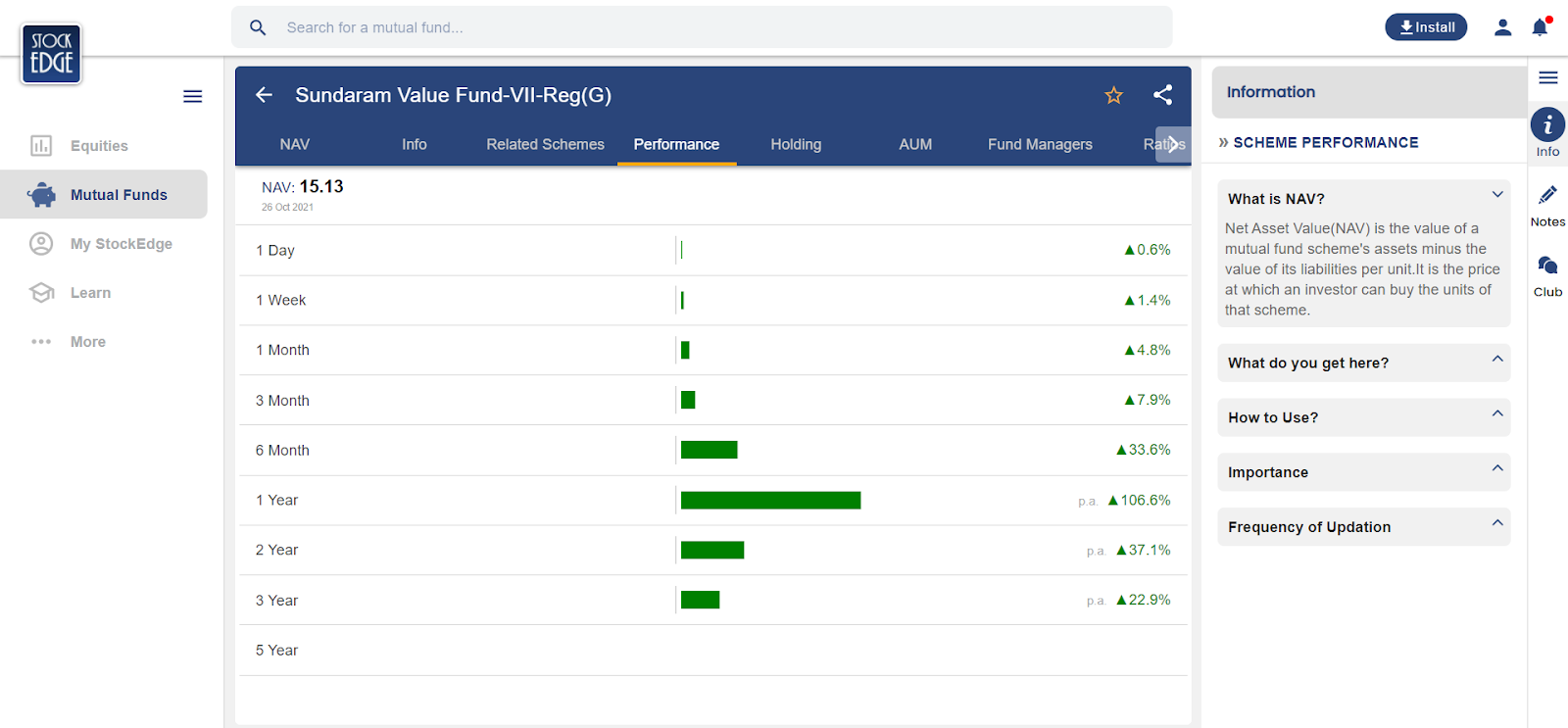Screen dimensions: 1568x728
Task: Click the Information panel heading
Action: pyautogui.click(x=1270, y=92)
